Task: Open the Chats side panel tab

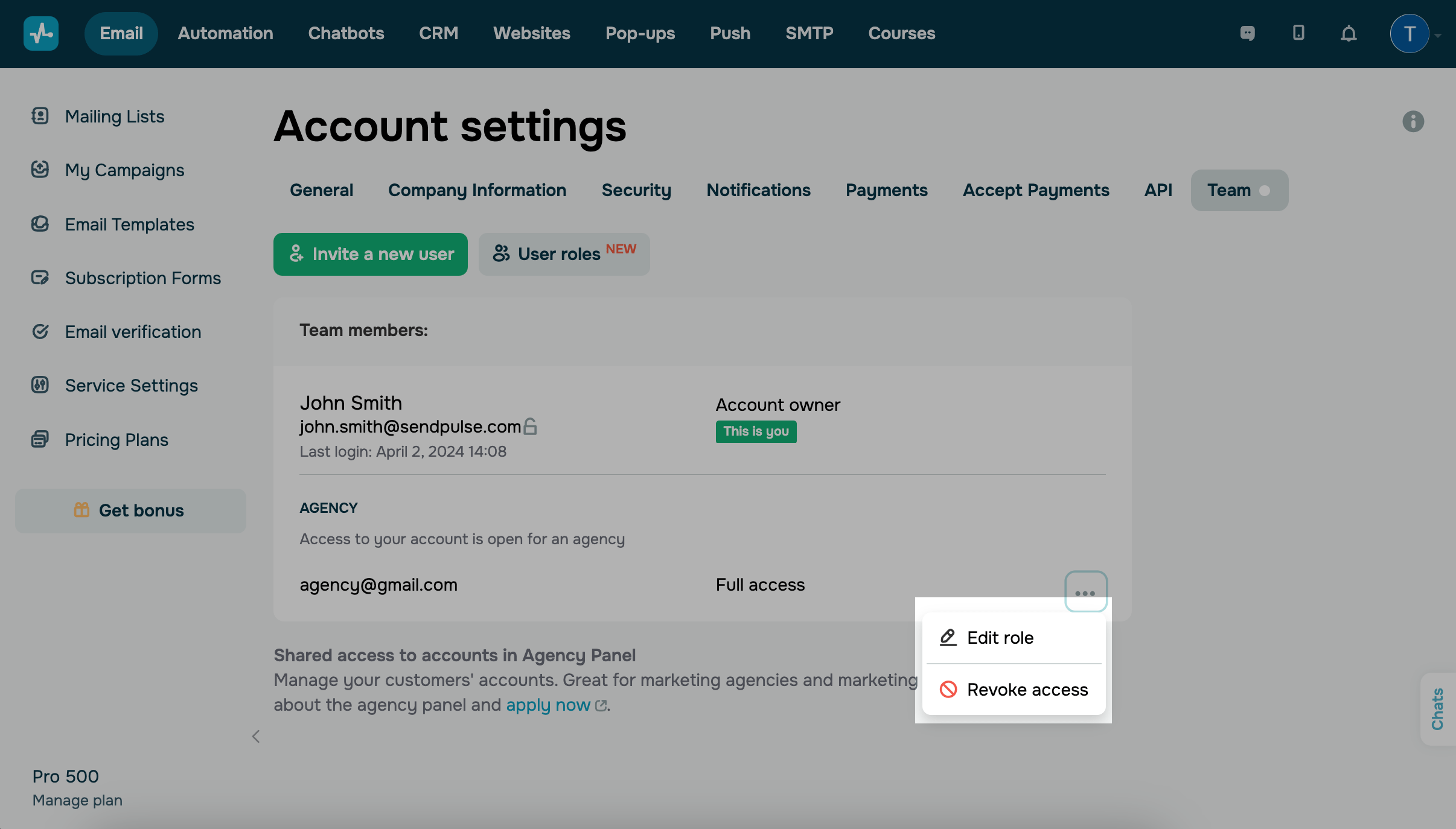Action: 1437,710
